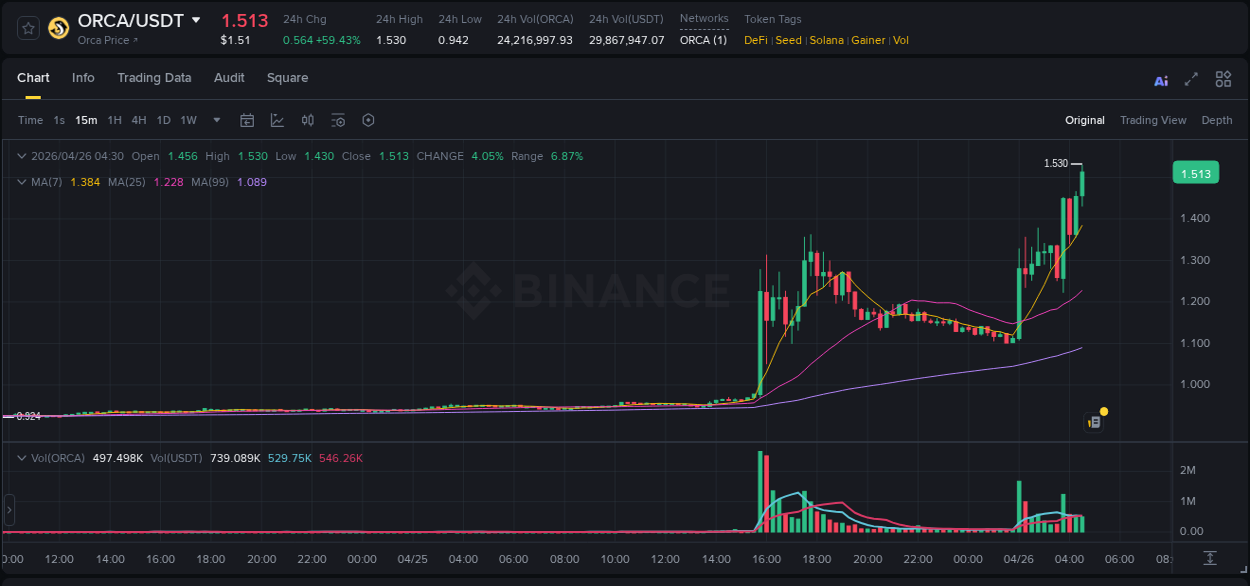Open the indicator settings icon
This screenshot has width=1250, height=586.
(x=338, y=120)
